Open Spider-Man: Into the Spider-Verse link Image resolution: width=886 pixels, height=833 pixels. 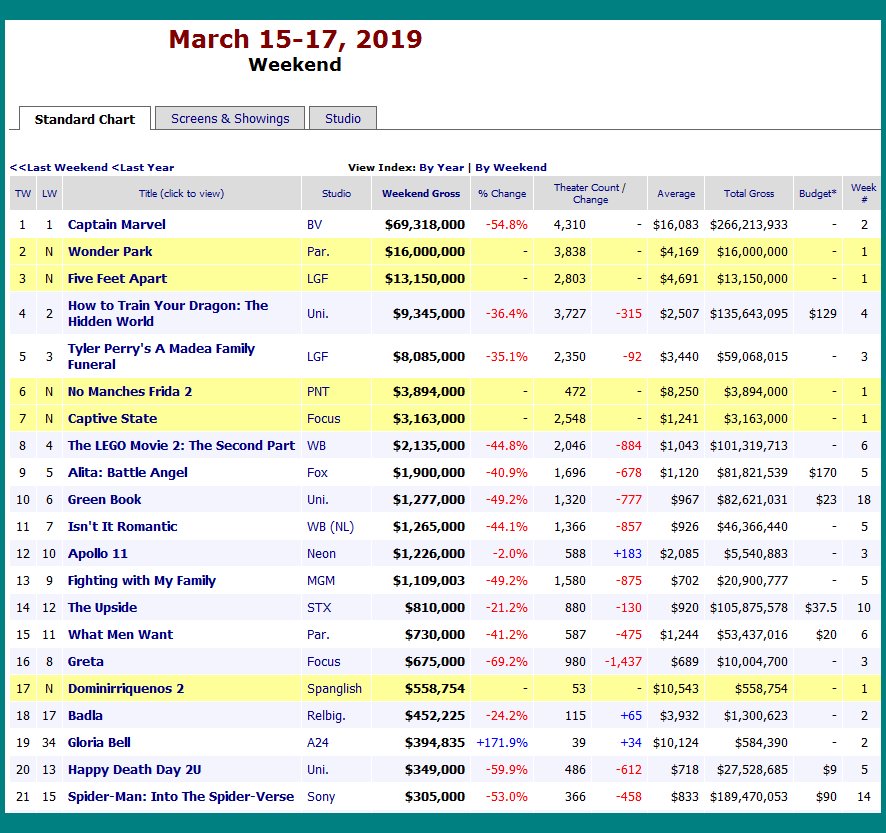(x=180, y=797)
